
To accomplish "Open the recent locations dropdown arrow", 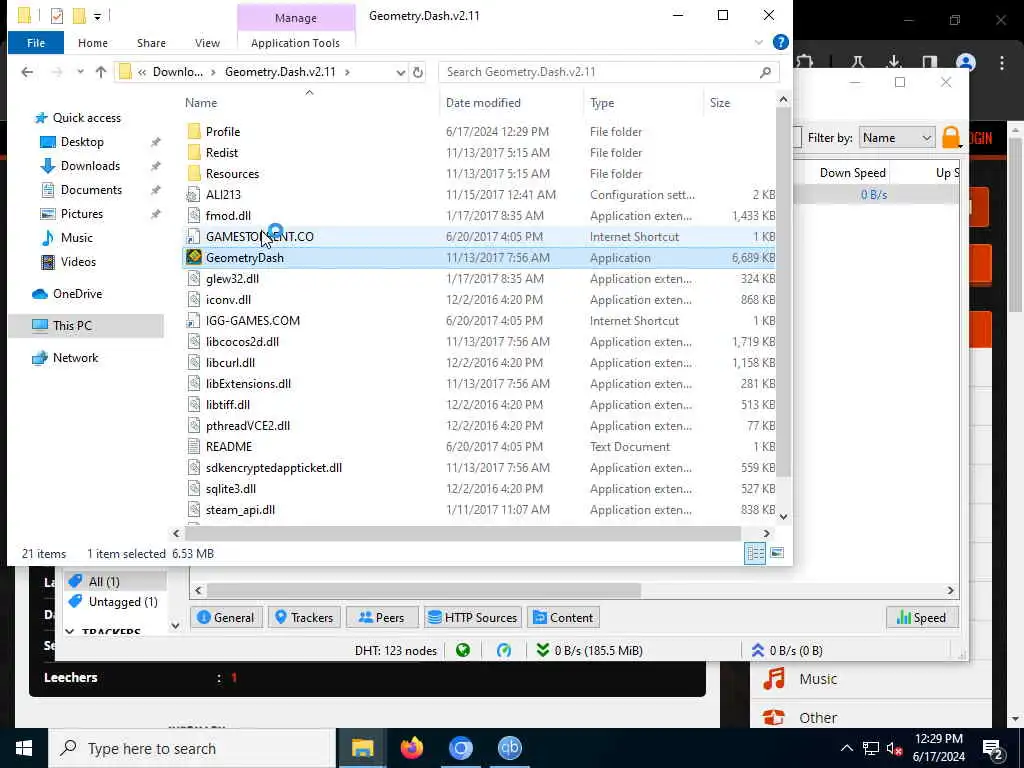I will tap(80, 72).
